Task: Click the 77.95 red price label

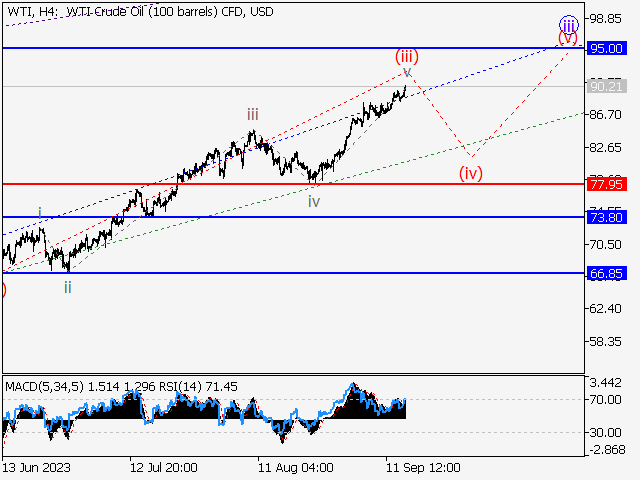Action: point(607,184)
